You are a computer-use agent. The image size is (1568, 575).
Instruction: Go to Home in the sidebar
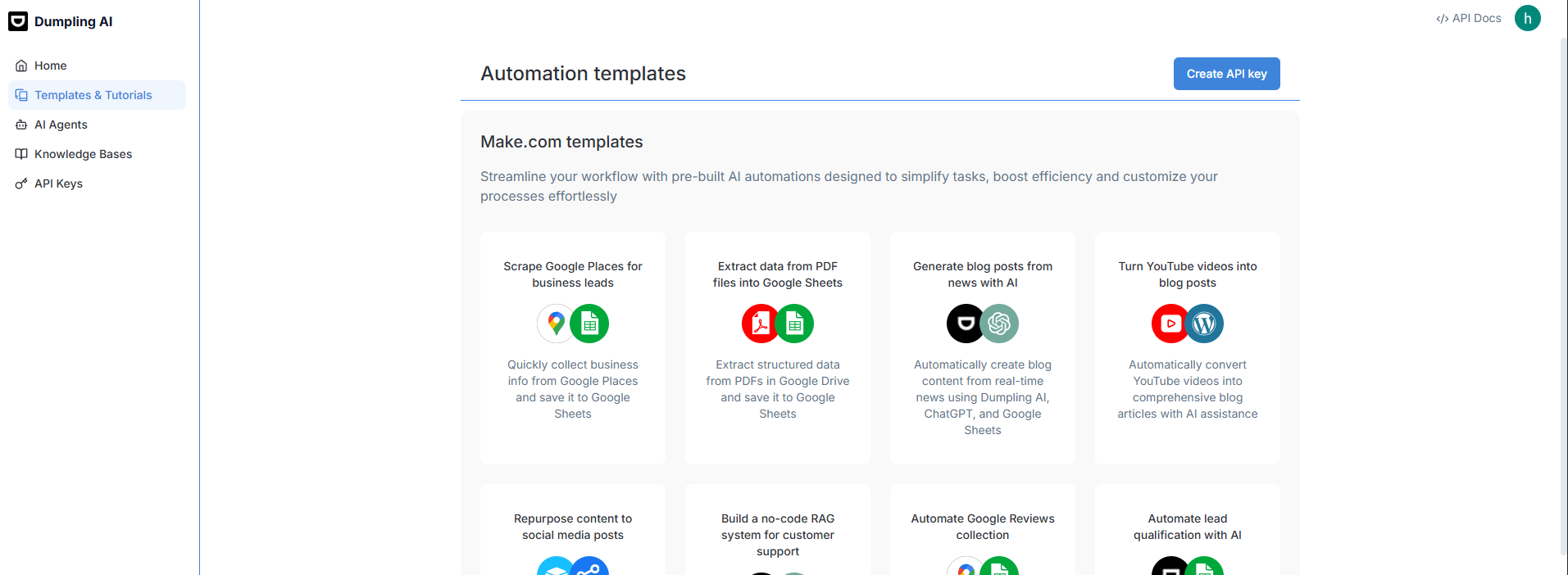97,66
